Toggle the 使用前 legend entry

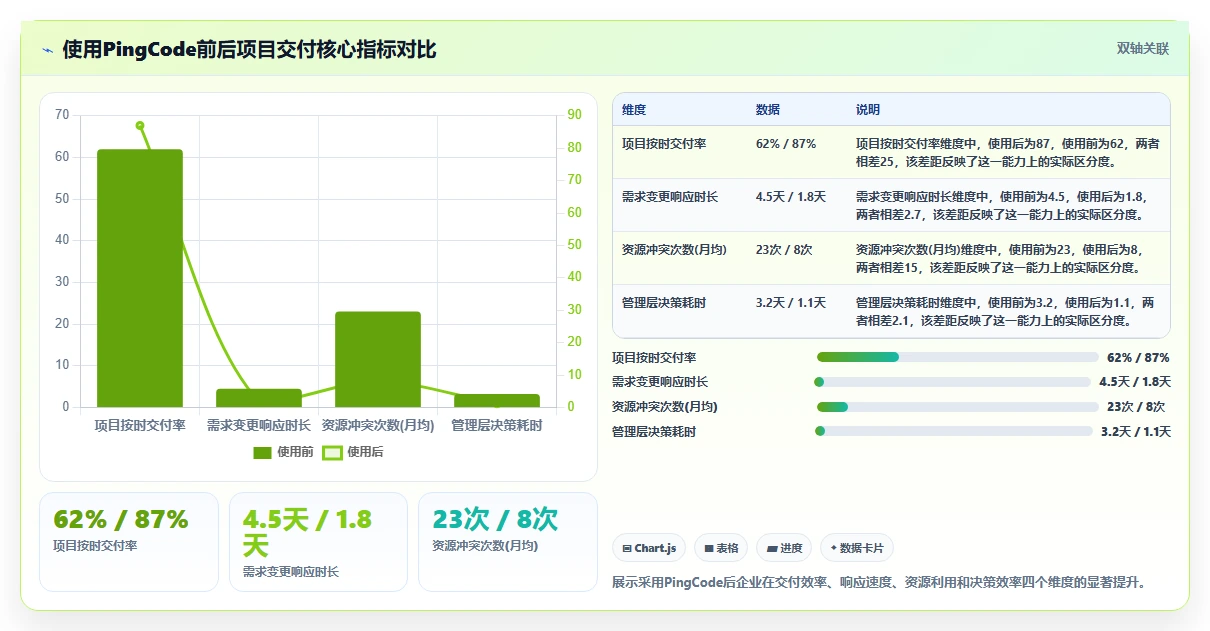point(283,452)
